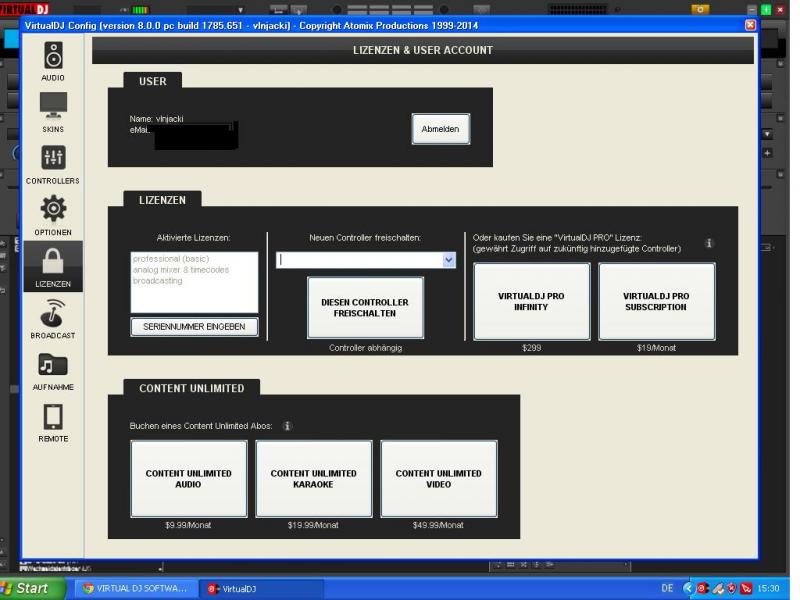The image size is (800, 600).
Task: Open the Controllers section
Action: (x=53, y=165)
